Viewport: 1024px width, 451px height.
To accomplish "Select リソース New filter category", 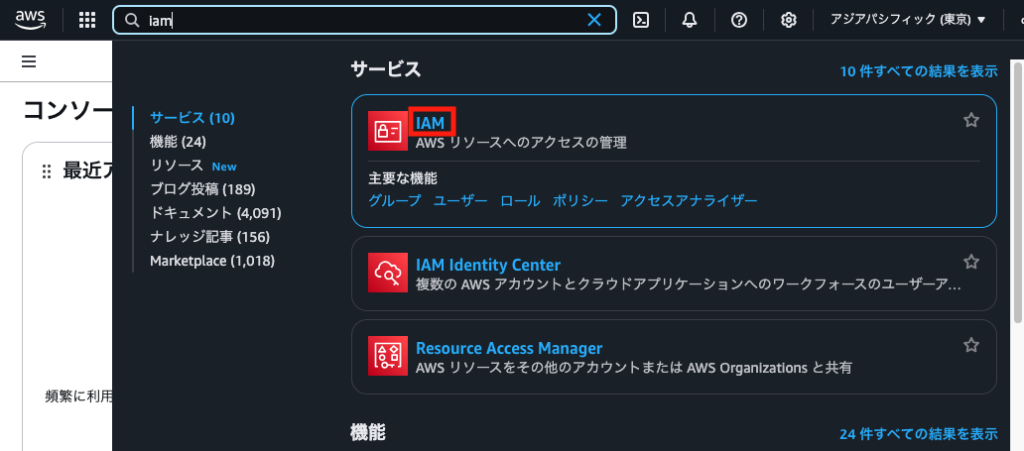I will [x=193, y=166].
